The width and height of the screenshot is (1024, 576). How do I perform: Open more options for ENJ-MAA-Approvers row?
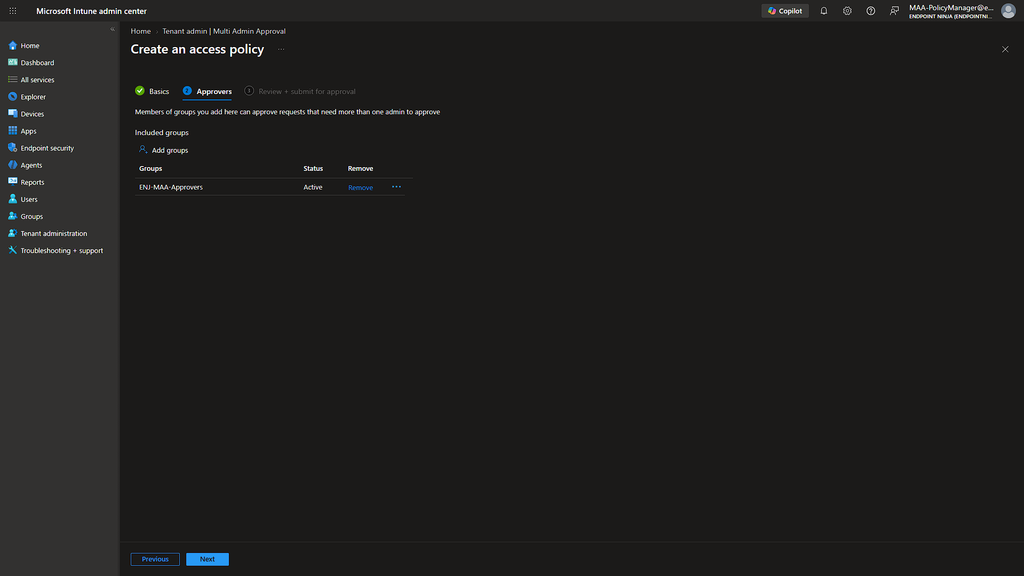click(396, 187)
